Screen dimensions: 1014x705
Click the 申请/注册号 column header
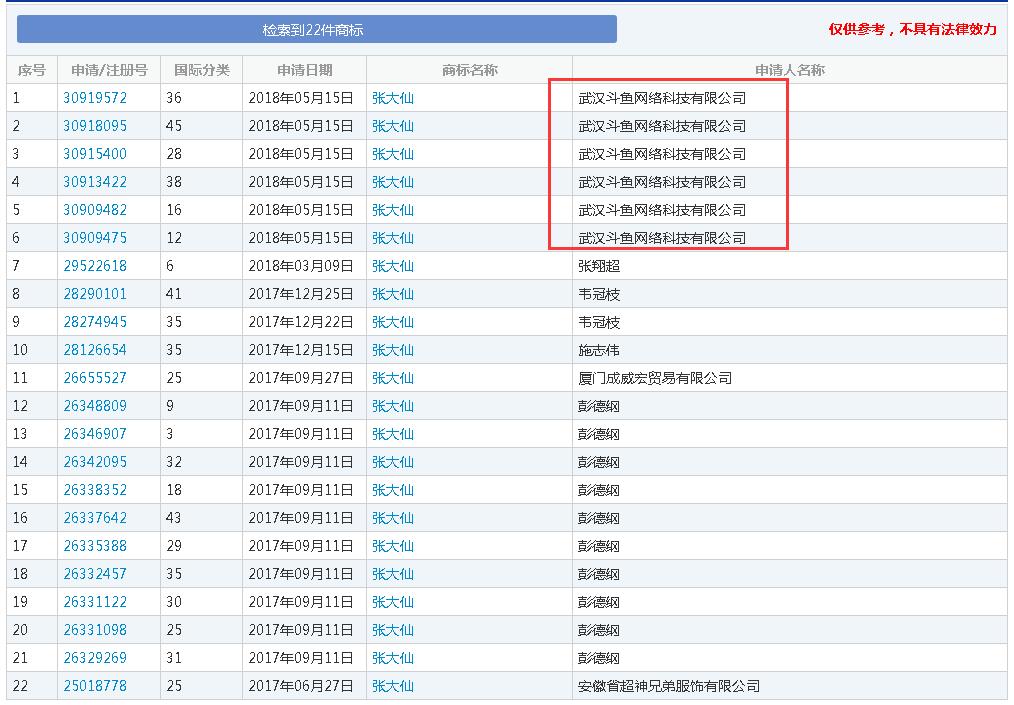(109, 70)
